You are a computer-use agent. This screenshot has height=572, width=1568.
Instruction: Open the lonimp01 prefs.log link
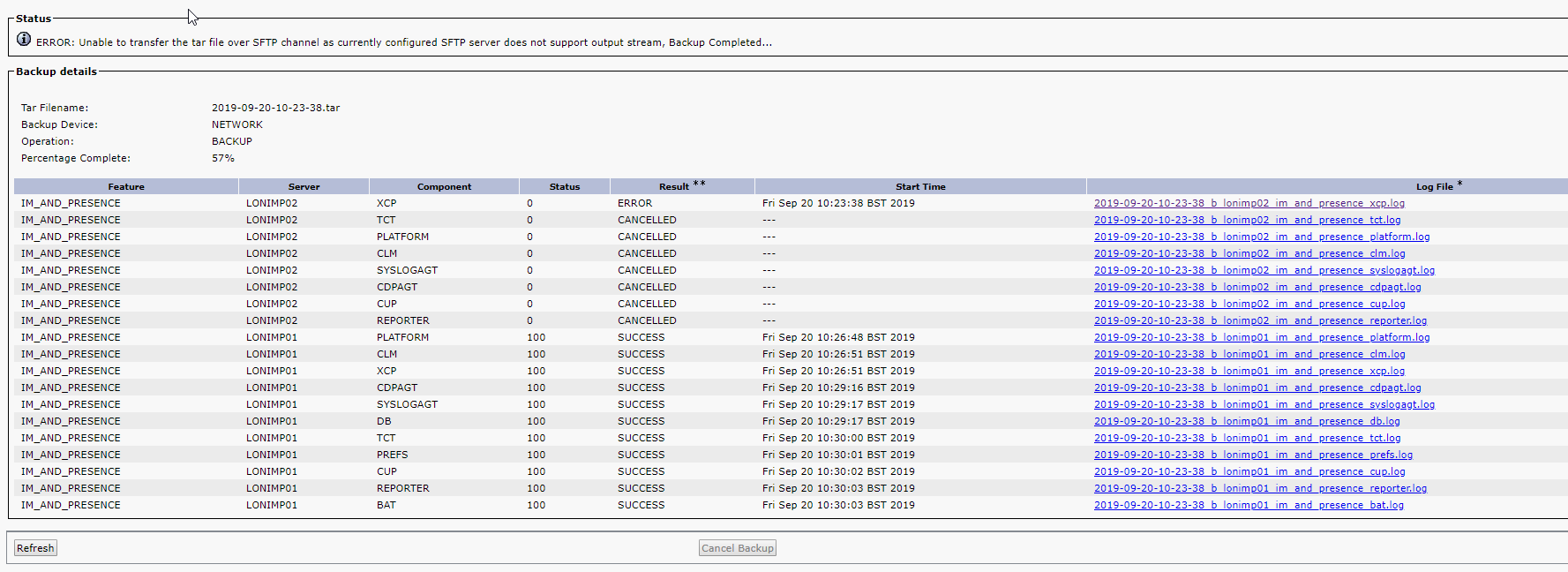click(1252, 455)
